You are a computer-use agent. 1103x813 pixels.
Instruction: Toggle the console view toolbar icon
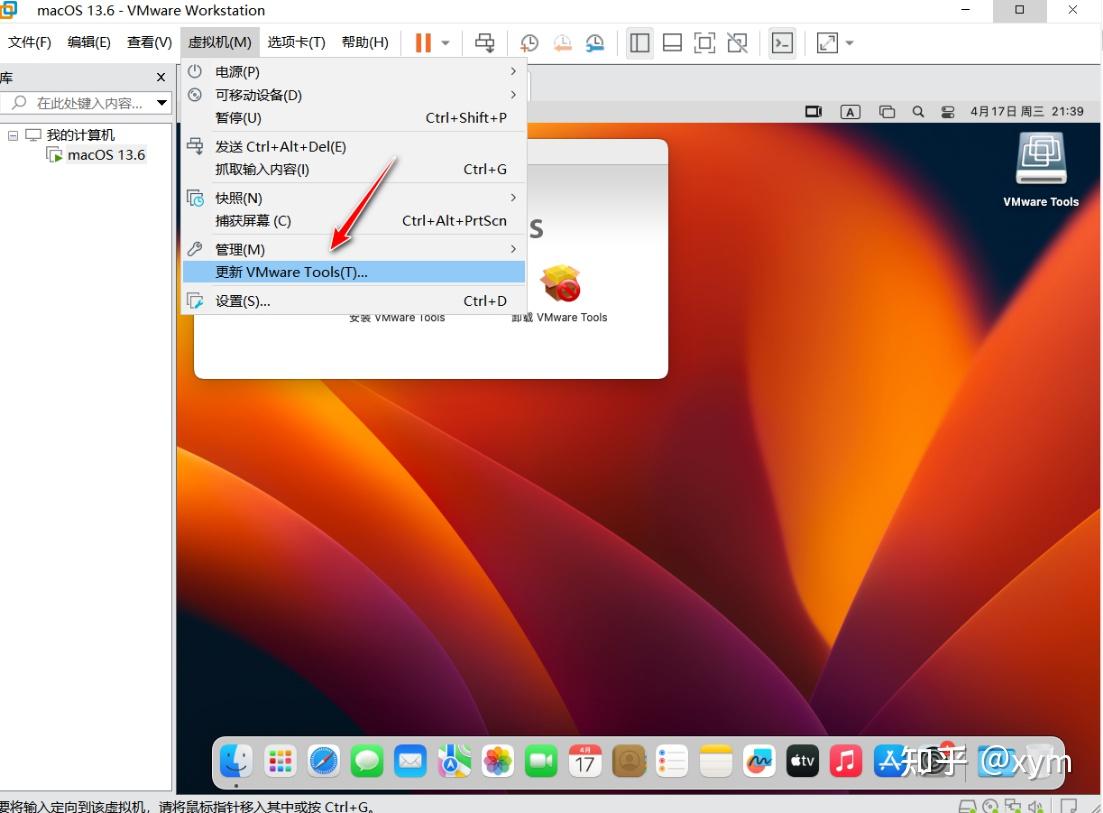[782, 43]
